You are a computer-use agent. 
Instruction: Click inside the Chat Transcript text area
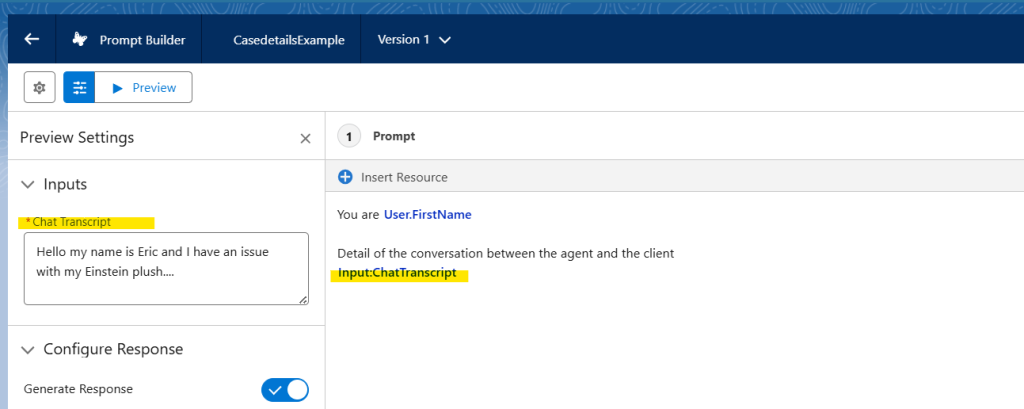166,269
